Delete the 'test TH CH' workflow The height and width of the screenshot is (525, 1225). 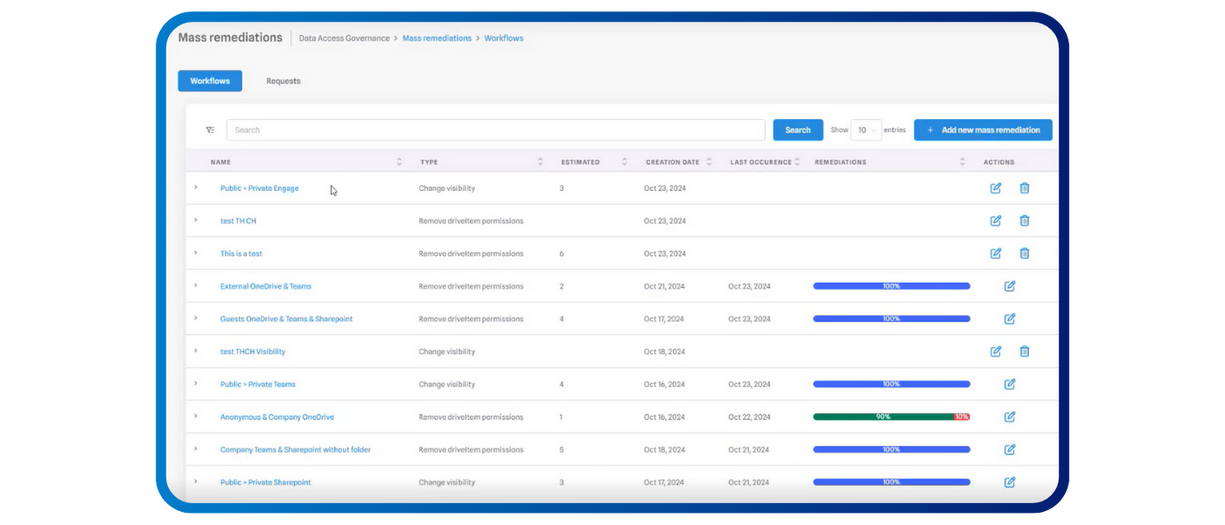(1024, 221)
